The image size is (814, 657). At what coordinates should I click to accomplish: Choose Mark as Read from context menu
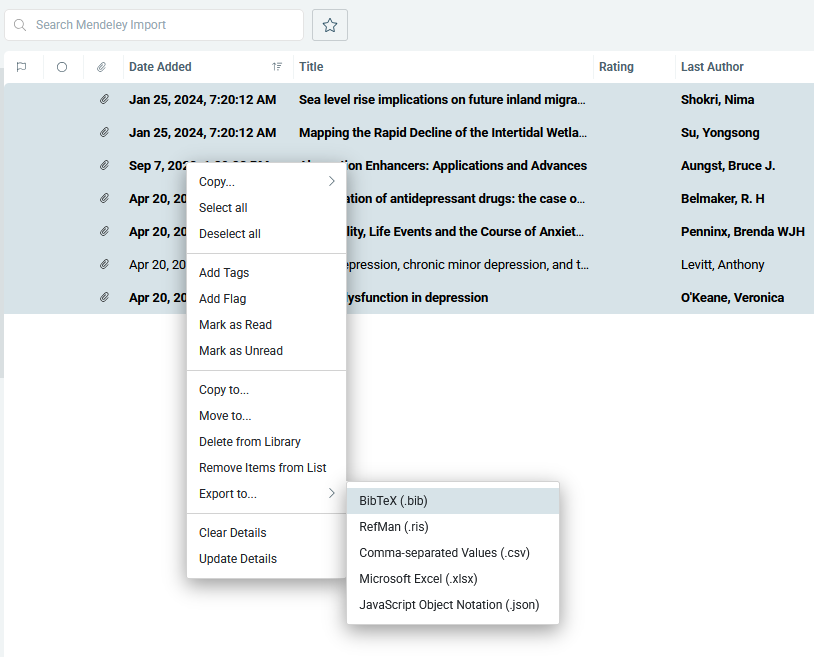coord(235,325)
